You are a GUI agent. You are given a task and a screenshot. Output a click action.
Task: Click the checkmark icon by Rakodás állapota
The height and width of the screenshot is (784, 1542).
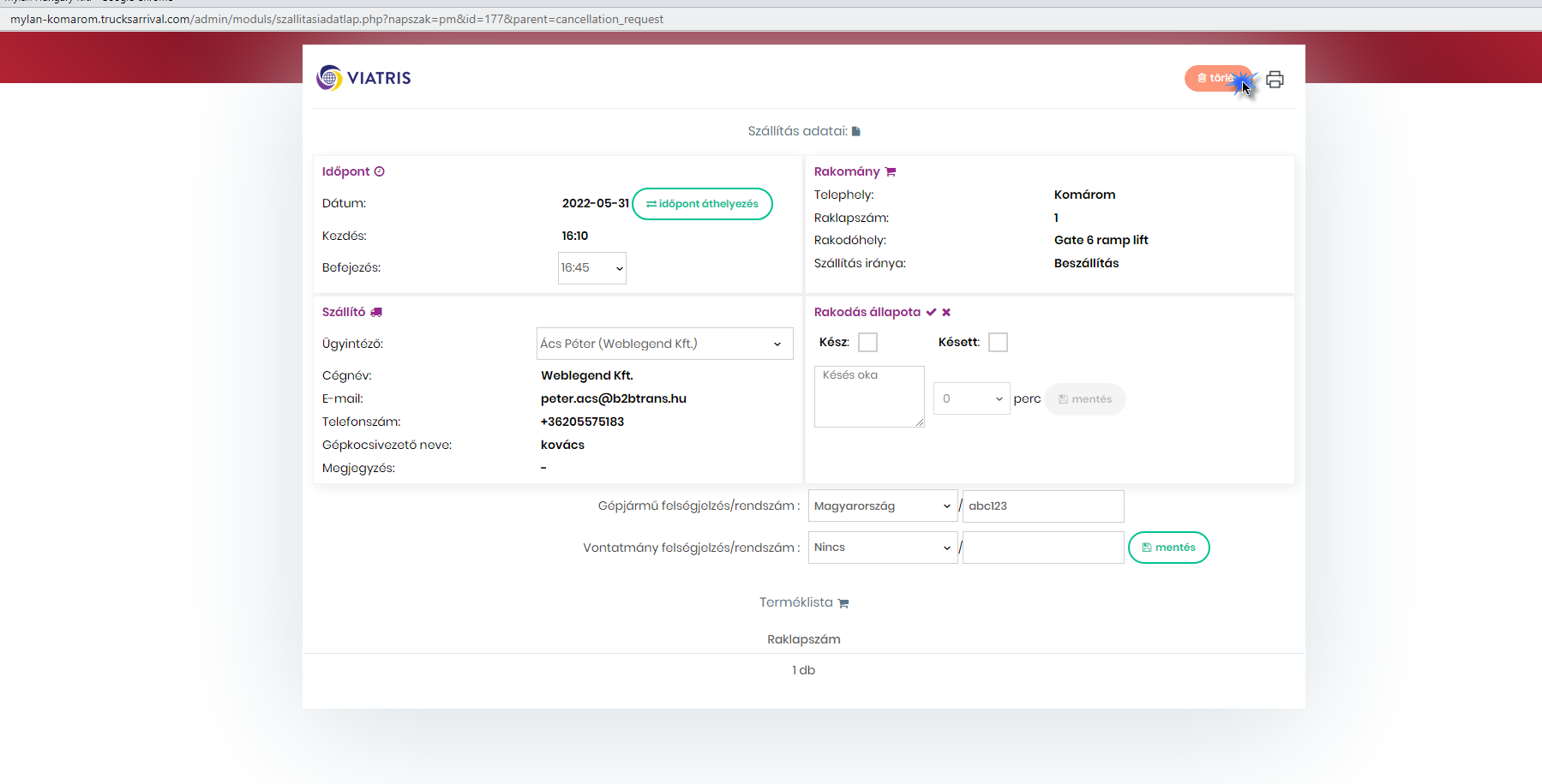coord(931,312)
